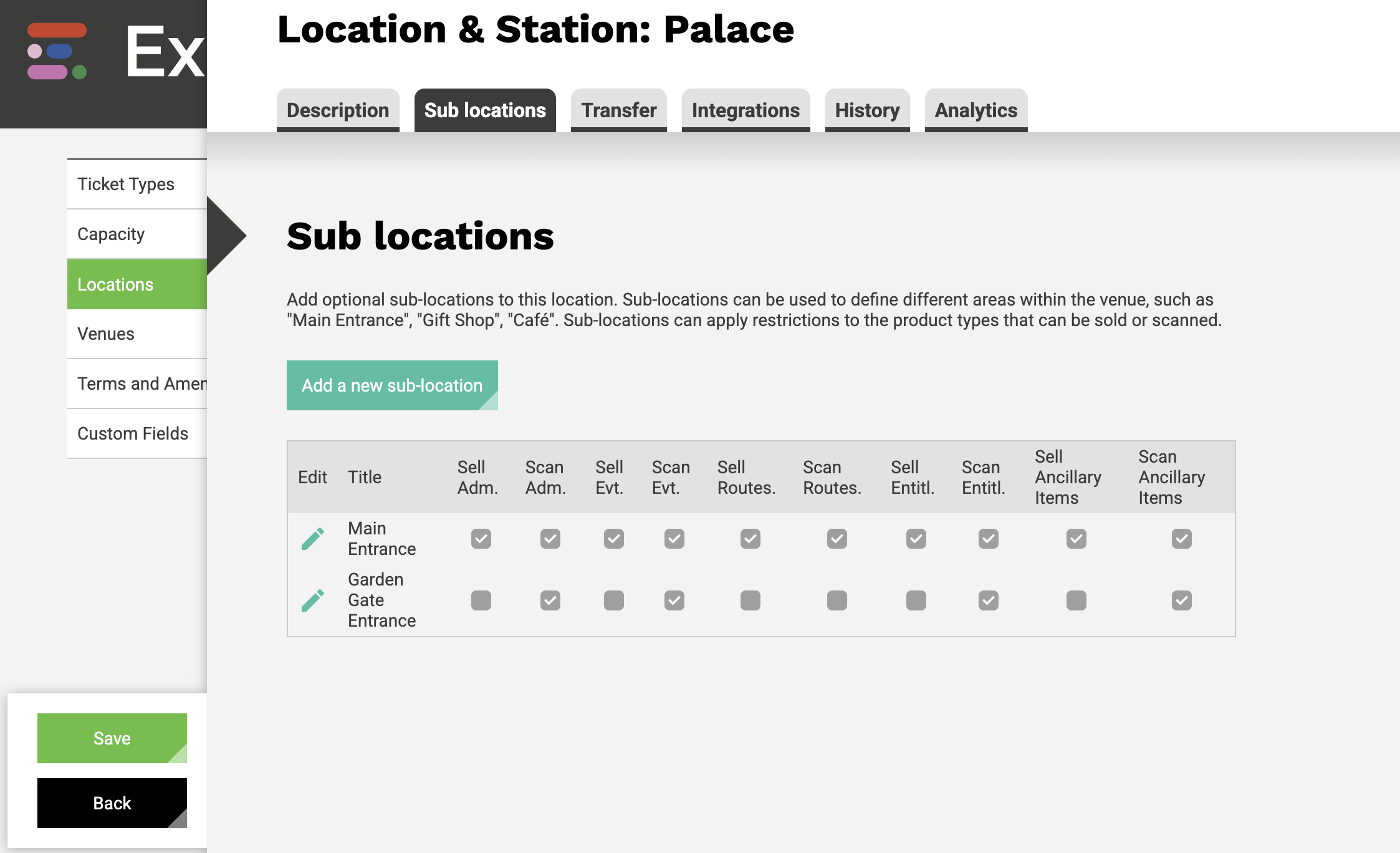Save the location changes
The image size is (1400, 853).
pyautogui.click(x=112, y=738)
